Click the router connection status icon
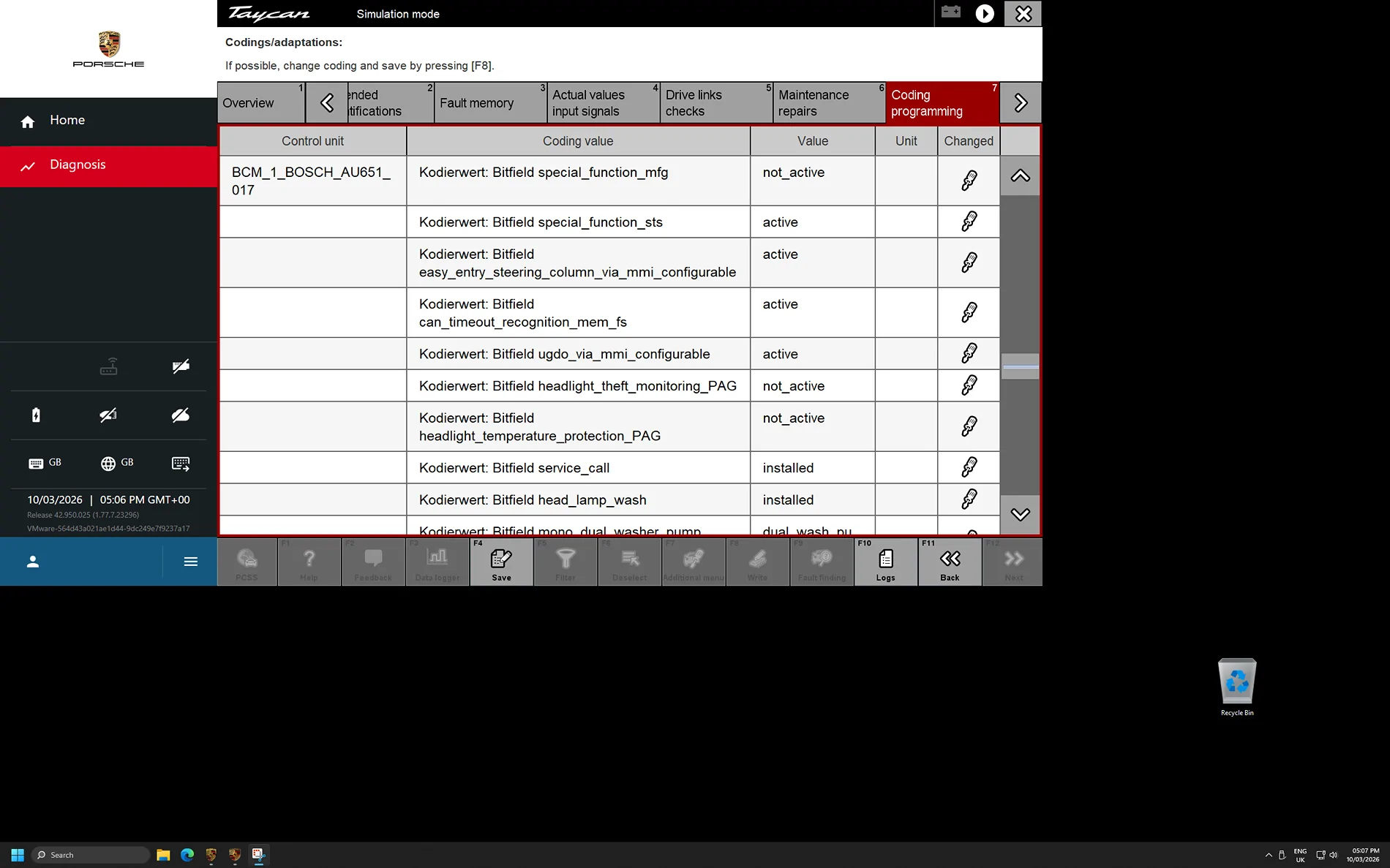 point(108,366)
